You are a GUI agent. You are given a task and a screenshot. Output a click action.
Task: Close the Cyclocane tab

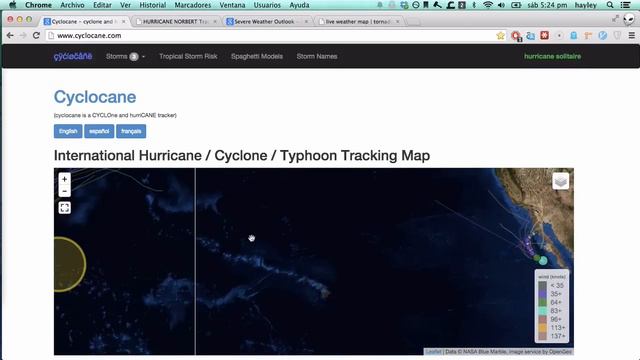coord(123,21)
